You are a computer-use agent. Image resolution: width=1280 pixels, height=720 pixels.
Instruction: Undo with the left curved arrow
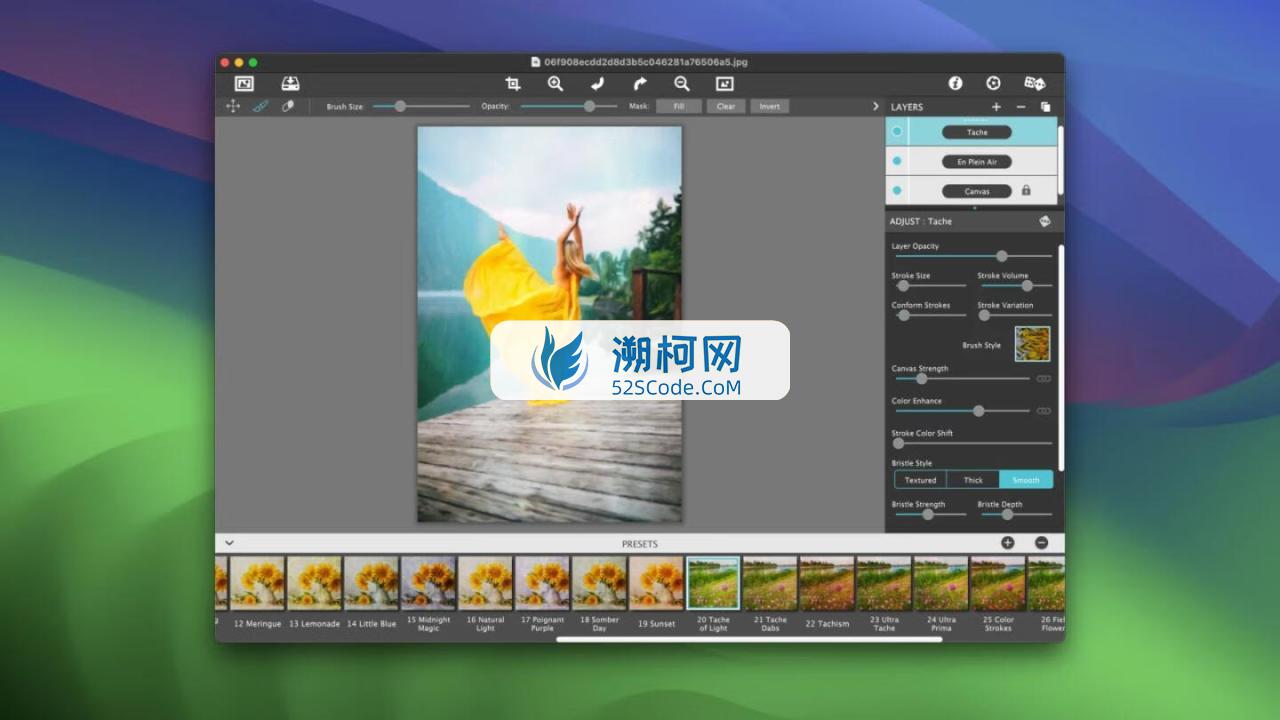tap(597, 84)
